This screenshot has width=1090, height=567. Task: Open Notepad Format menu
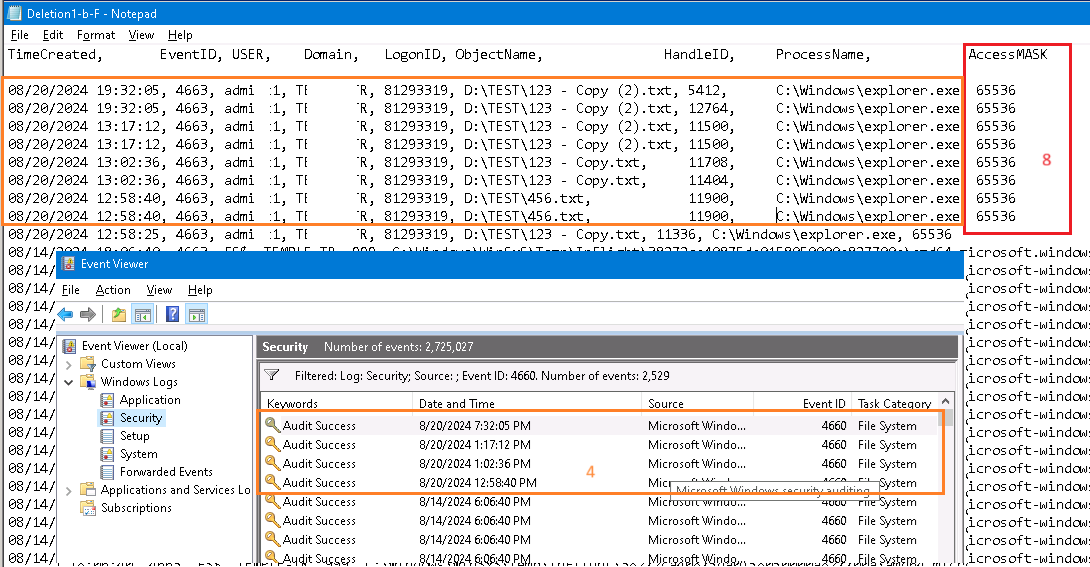pyautogui.click(x=96, y=35)
